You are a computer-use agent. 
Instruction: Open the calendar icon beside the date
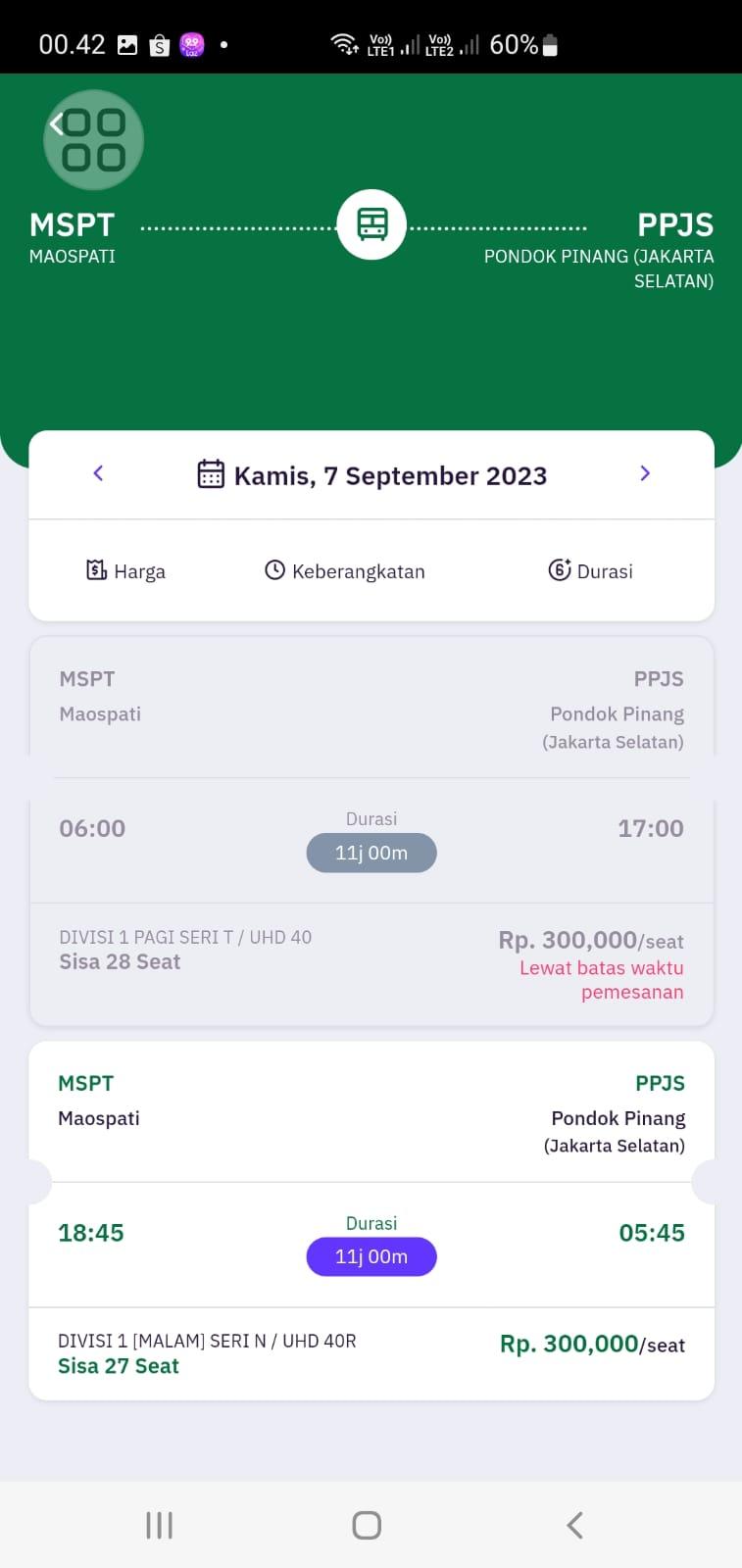click(x=211, y=474)
